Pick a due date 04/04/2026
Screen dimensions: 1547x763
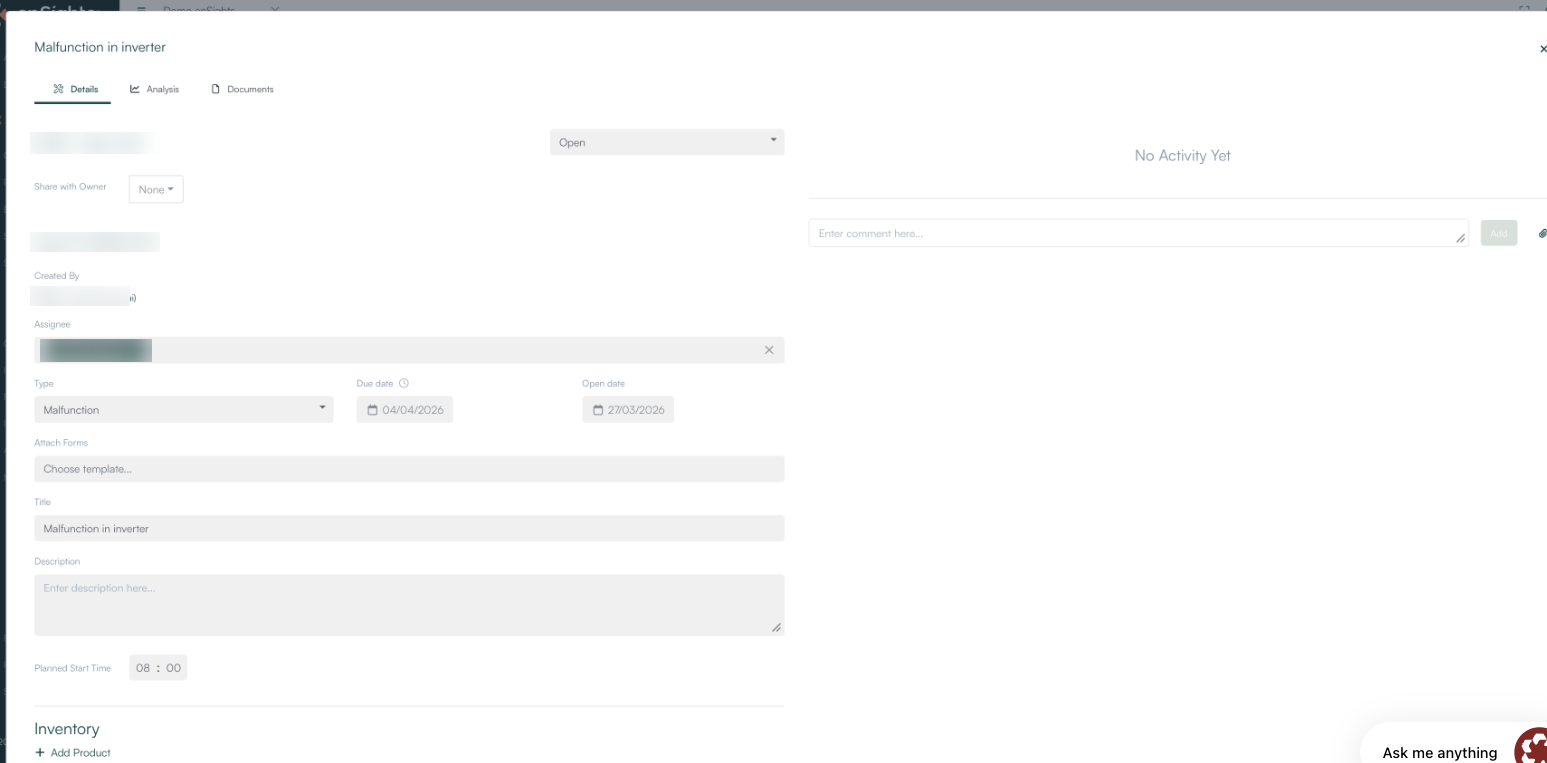(405, 410)
